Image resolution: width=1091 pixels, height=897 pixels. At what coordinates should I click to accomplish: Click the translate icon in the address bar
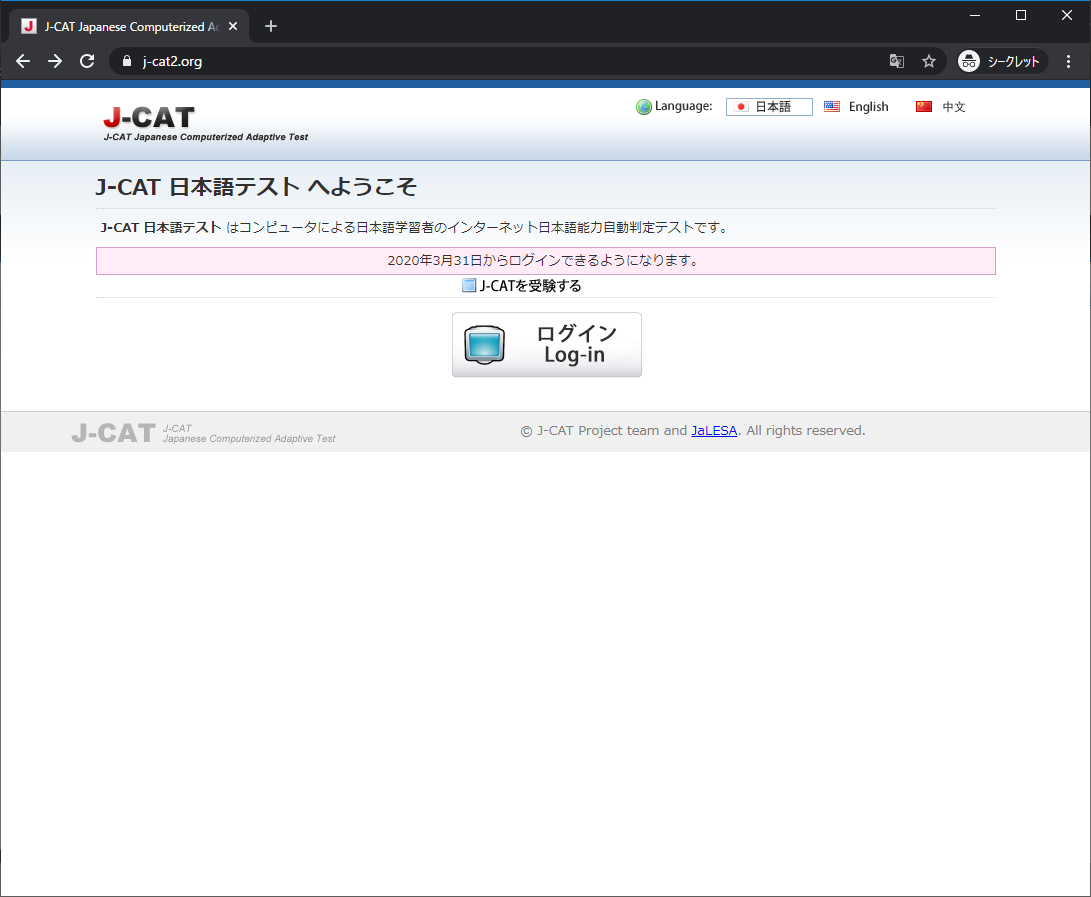[x=897, y=61]
